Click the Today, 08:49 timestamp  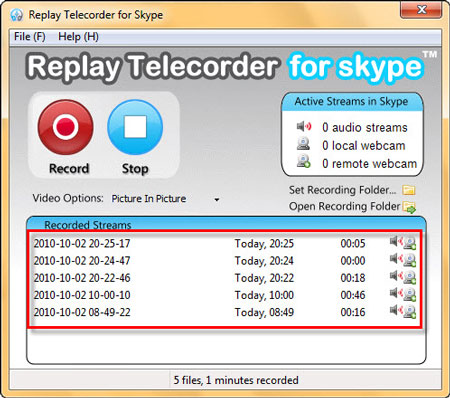point(264,313)
